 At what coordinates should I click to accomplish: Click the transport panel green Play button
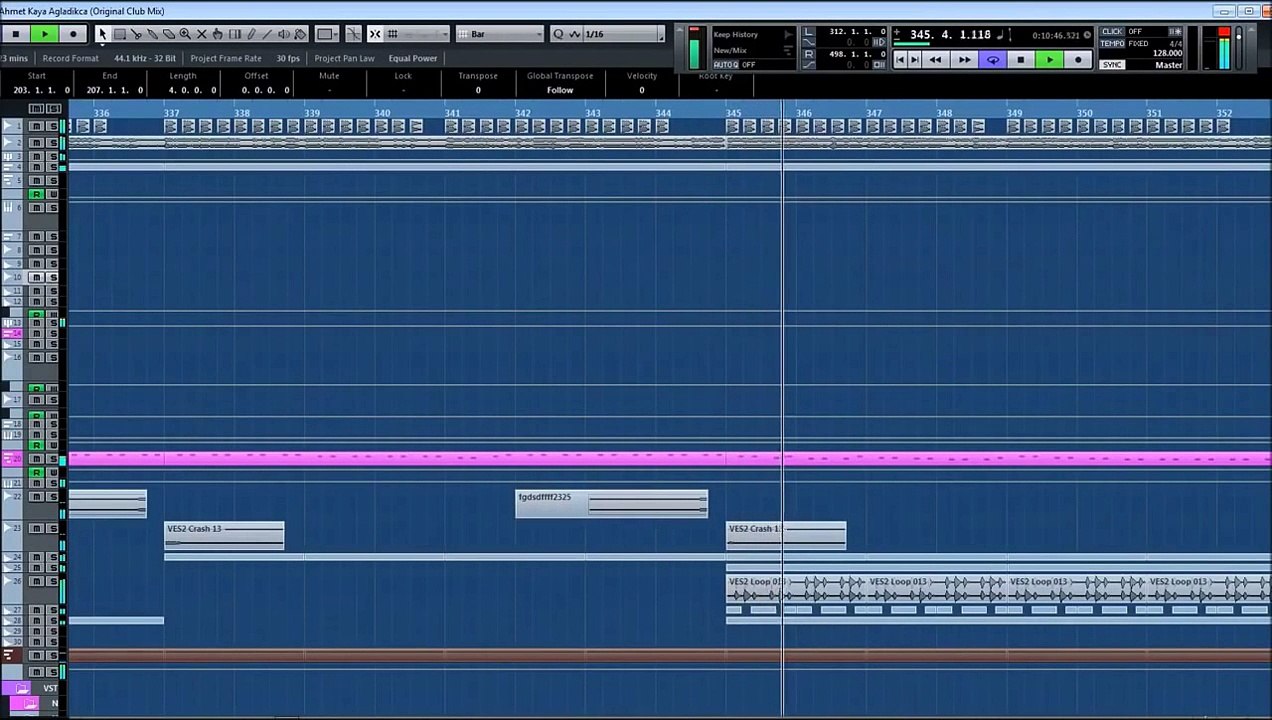[x=1049, y=60]
